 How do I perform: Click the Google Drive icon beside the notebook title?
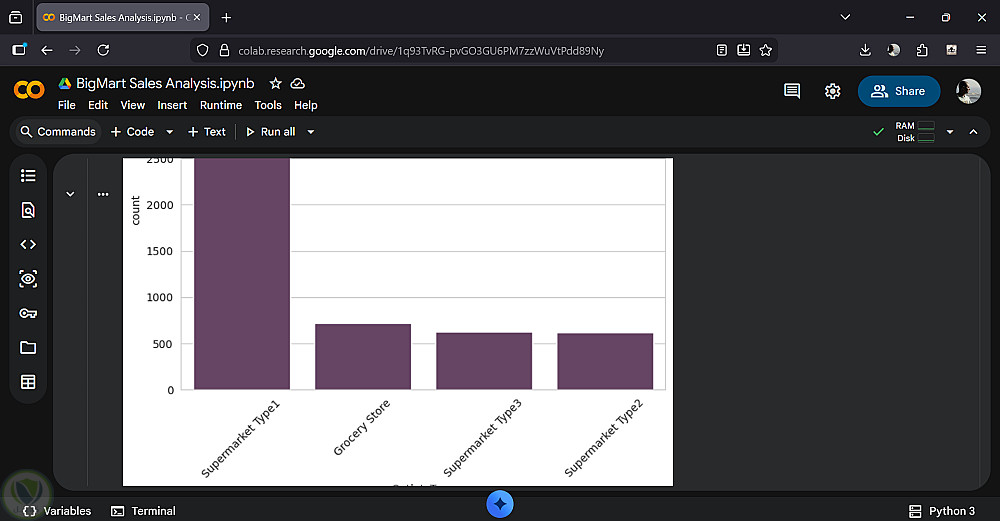pyautogui.click(x=64, y=84)
